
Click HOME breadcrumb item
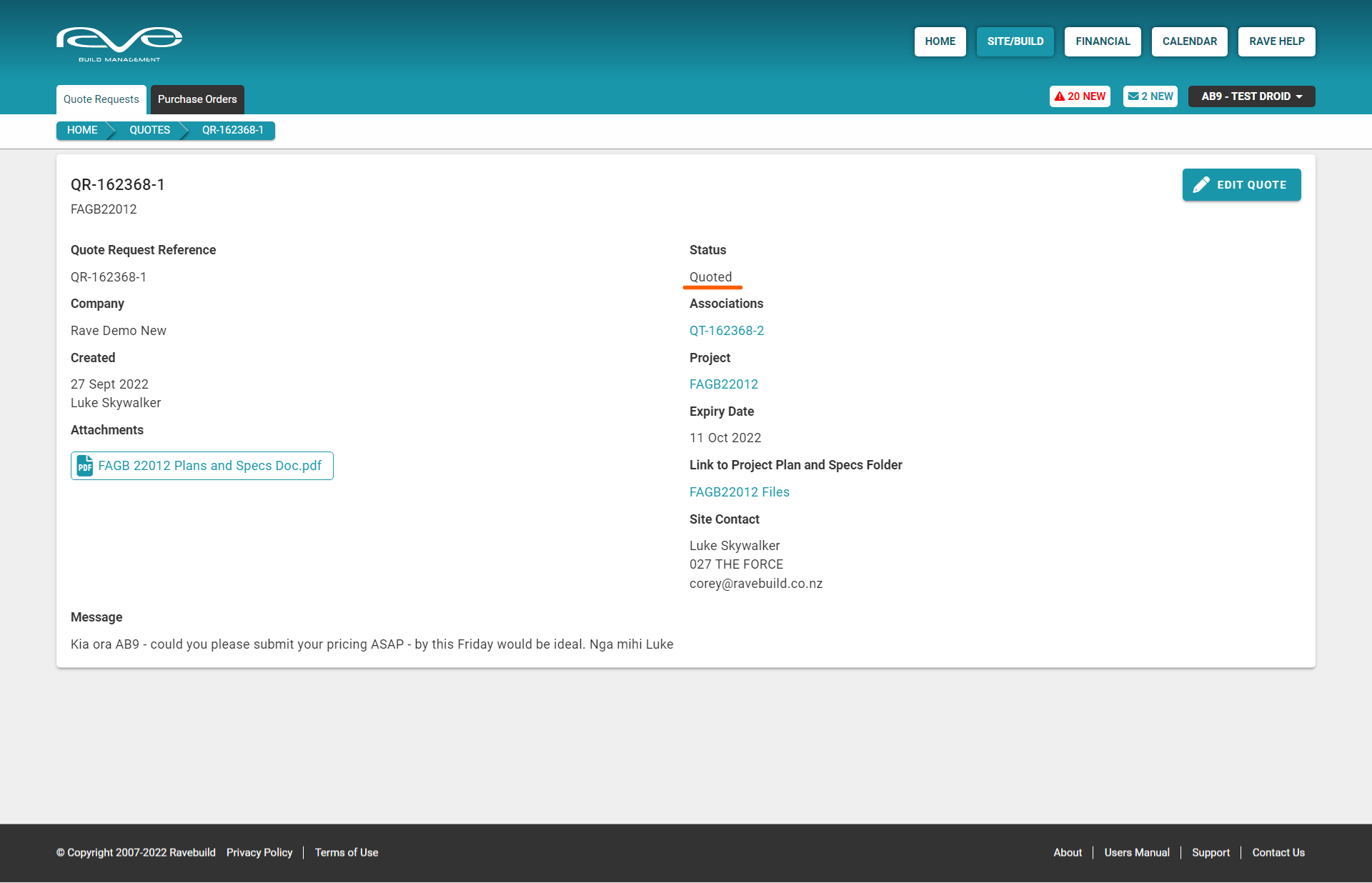click(82, 130)
